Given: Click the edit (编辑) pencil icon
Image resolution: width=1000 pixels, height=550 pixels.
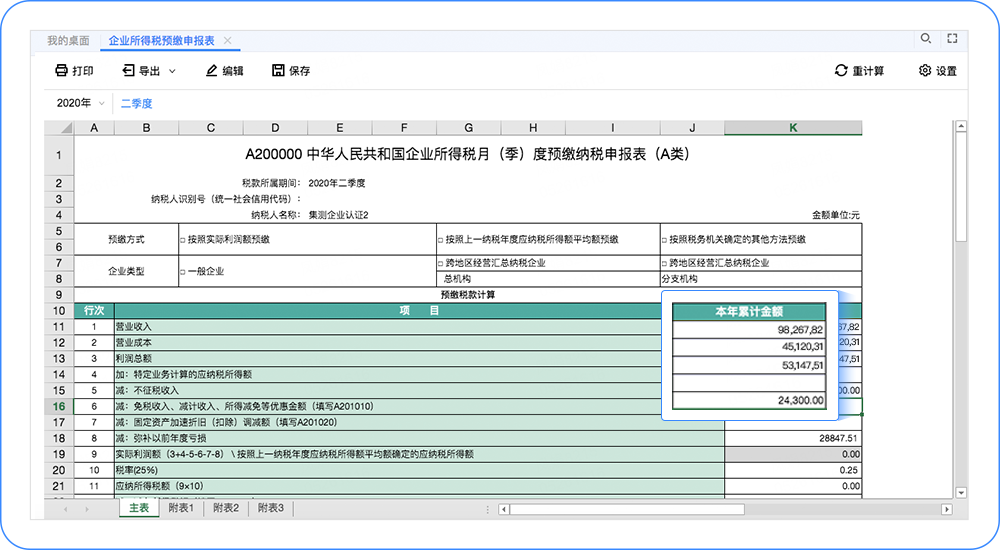Looking at the screenshot, I should [x=212, y=70].
